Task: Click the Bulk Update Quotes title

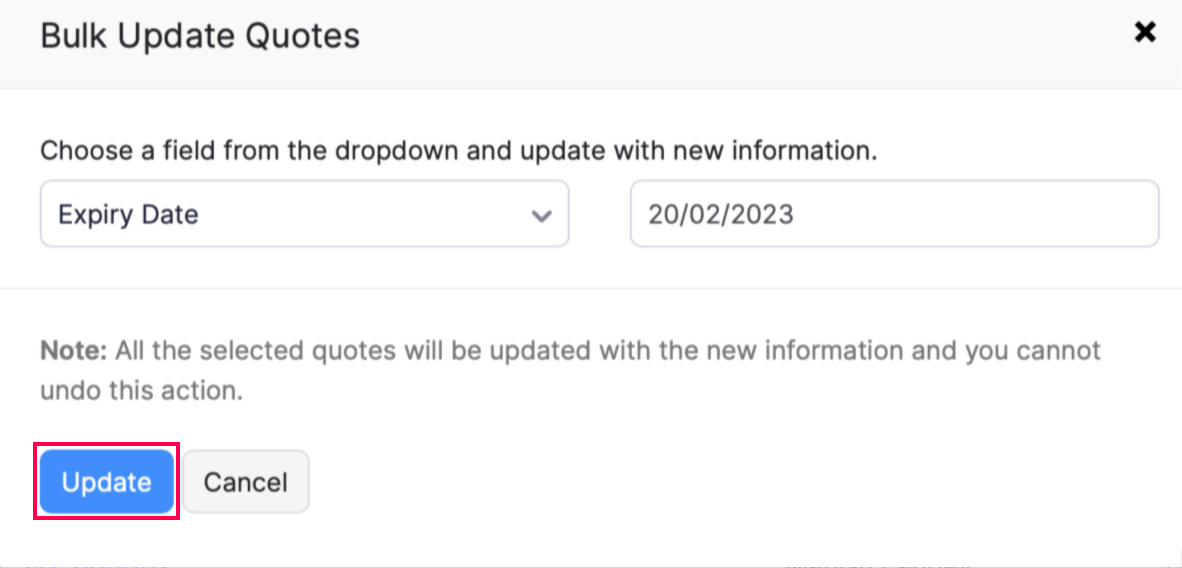Action: [x=200, y=36]
